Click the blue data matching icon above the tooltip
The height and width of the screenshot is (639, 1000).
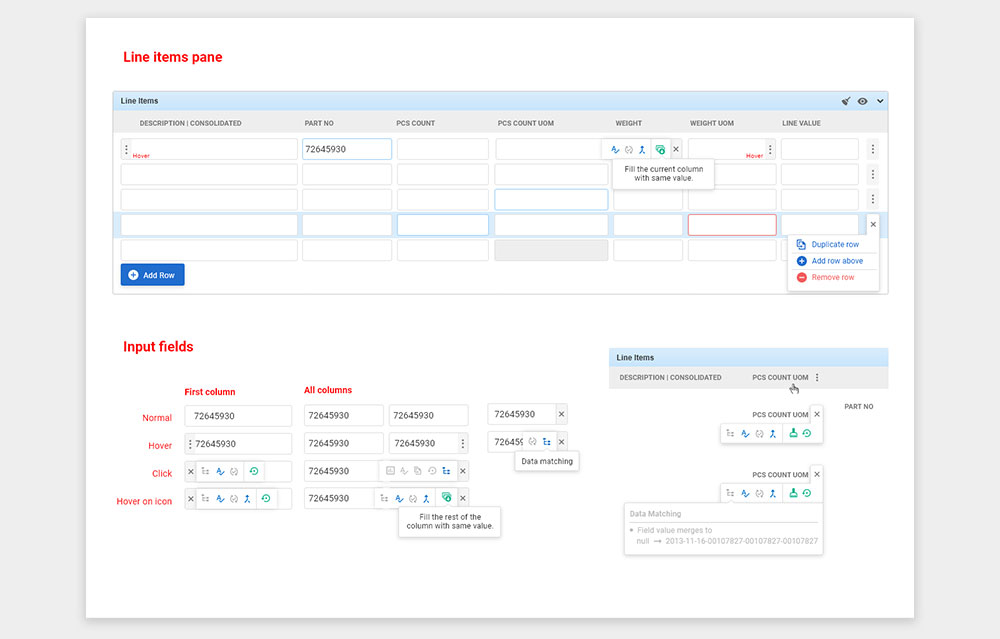pos(547,442)
